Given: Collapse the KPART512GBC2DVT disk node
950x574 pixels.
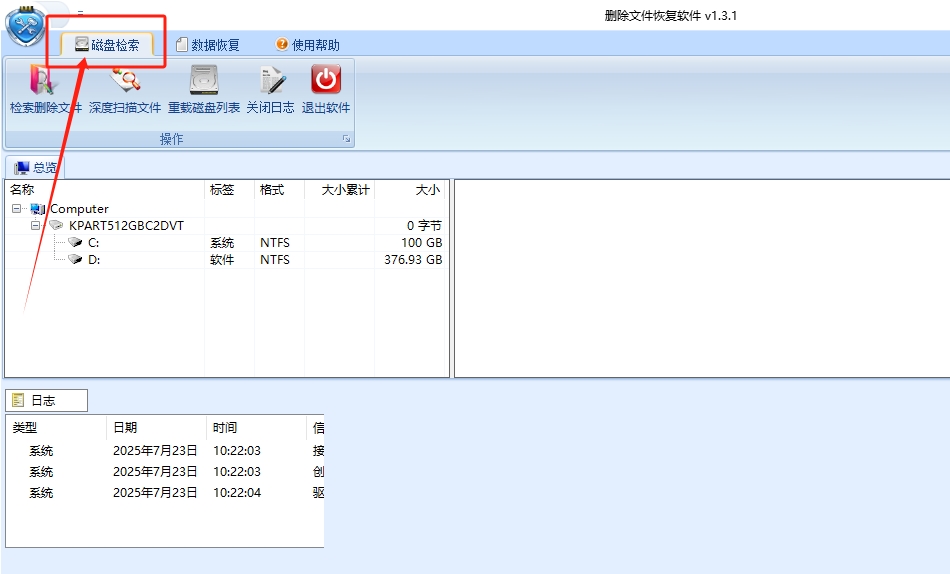Looking at the screenshot, I should coord(36,225).
